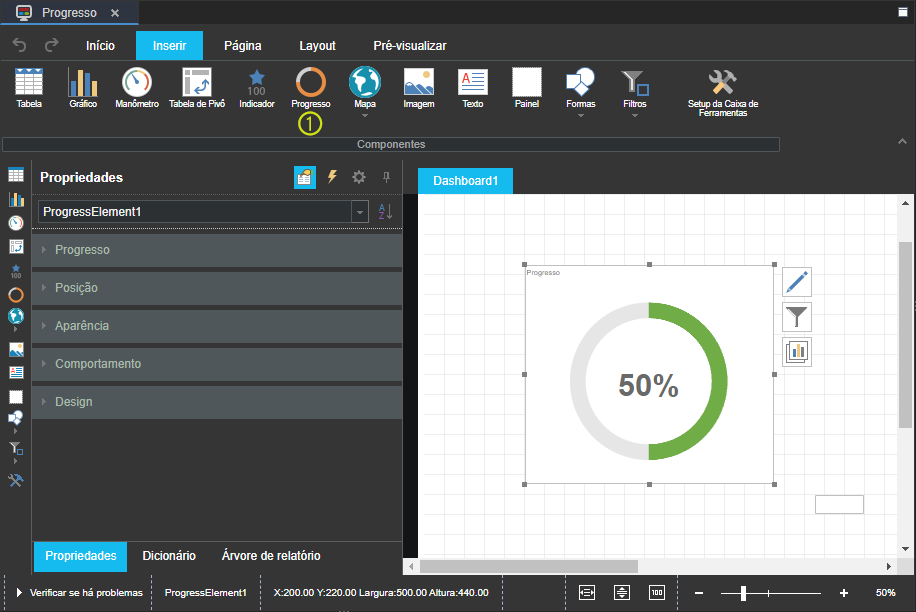Click the zoom slider handle
Image resolution: width=916 pixels, height=612 pixels.
743,593
